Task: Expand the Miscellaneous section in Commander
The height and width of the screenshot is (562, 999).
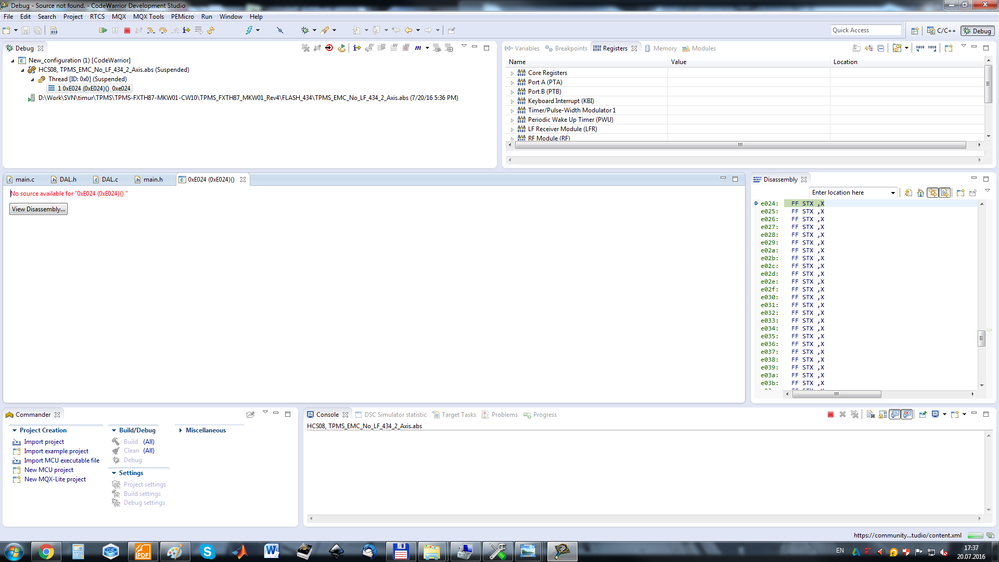Action: tap(180, 430)
